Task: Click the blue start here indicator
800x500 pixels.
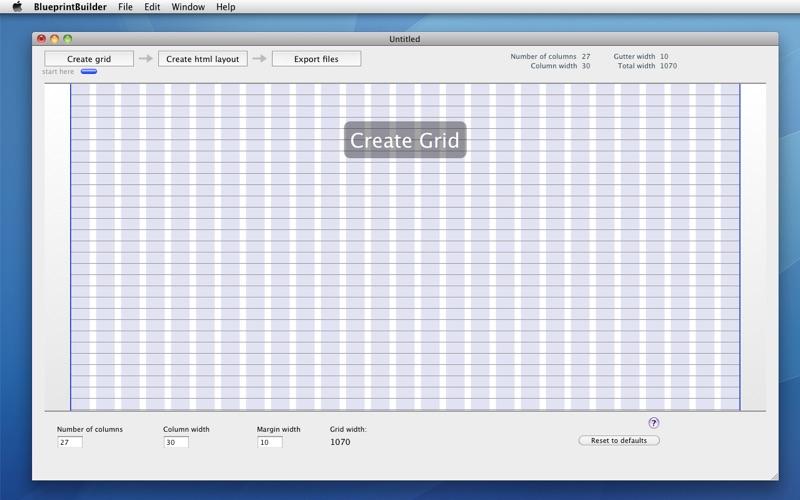Action: click(x=89, y=72)
